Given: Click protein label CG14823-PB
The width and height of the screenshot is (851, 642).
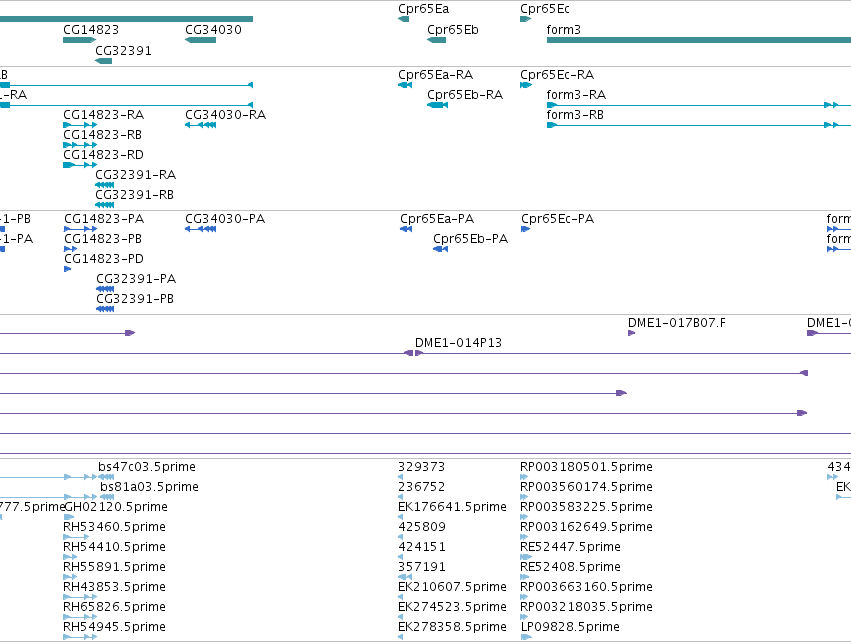Looking at the screenshot, I should 103,239.
